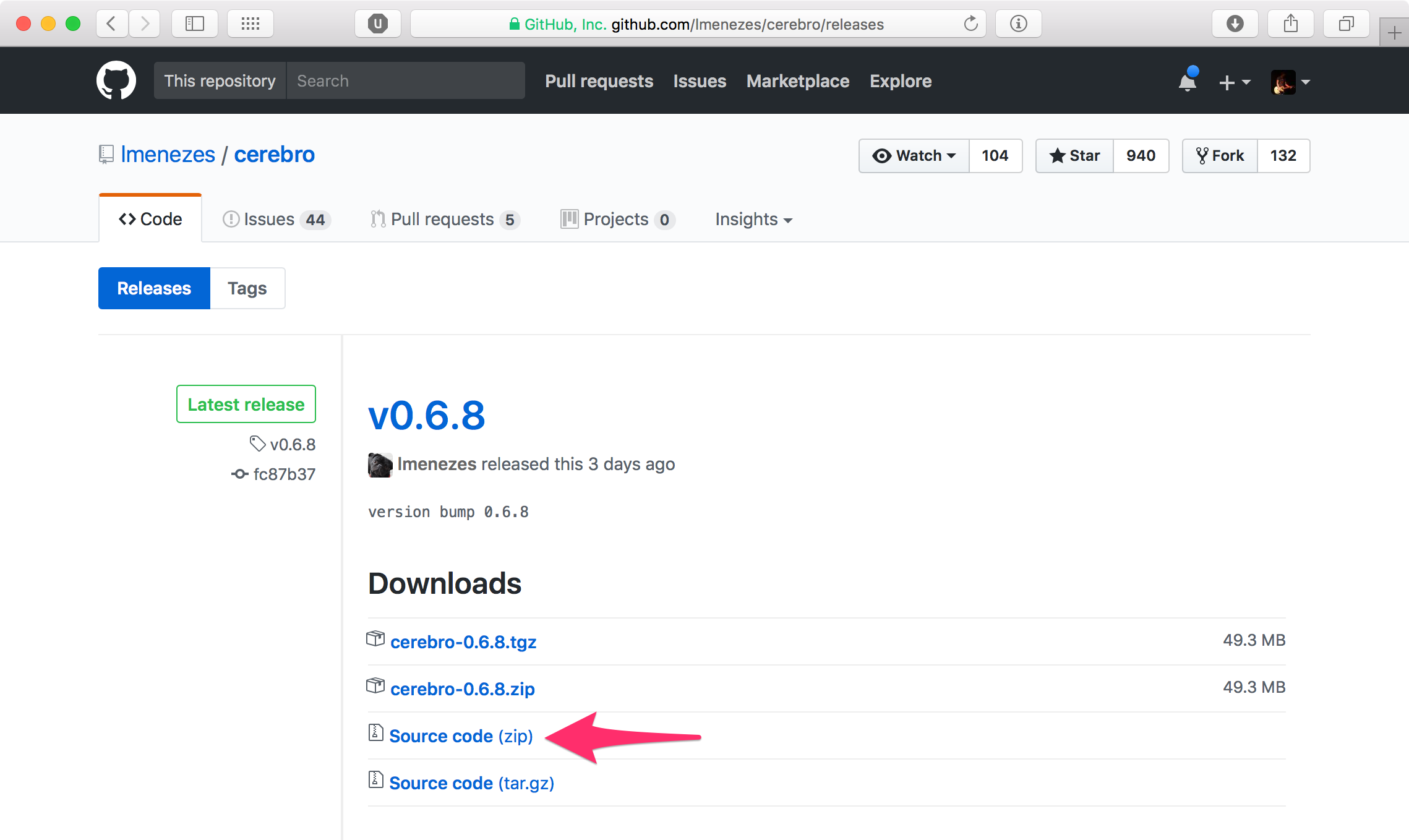Click the commit icon beside fc87b37
The height and width of the screenshot is (840, 1409).
240,474
